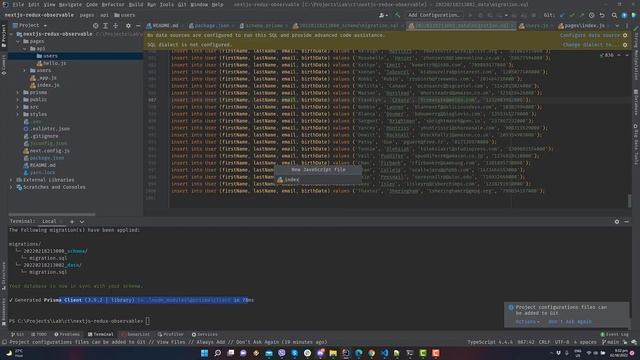
Task: Open the Project view dropdown
Action: (29, 25)
